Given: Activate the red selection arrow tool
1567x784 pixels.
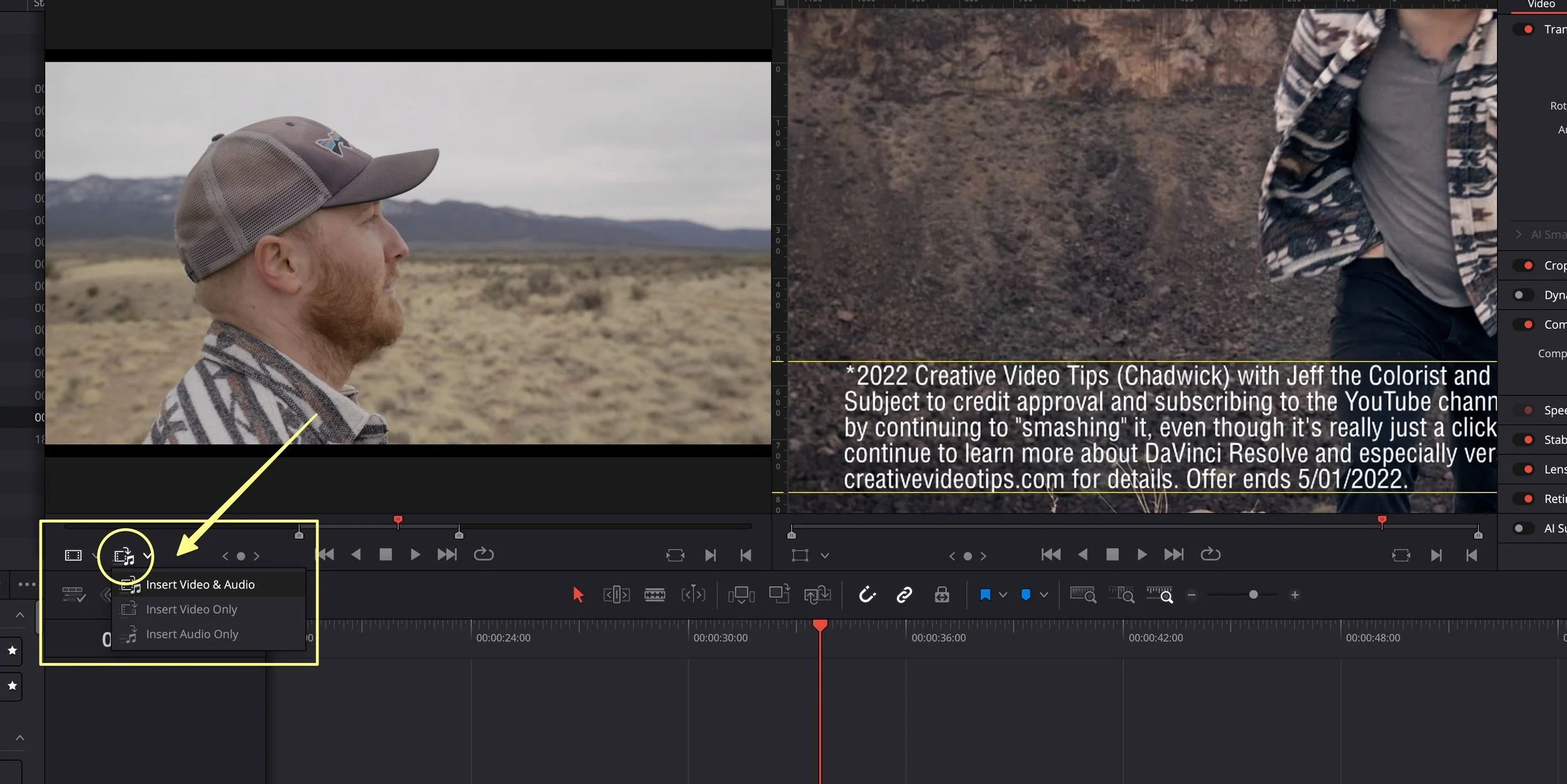Looking at the screenshot, I should click(x=578, y=594).
